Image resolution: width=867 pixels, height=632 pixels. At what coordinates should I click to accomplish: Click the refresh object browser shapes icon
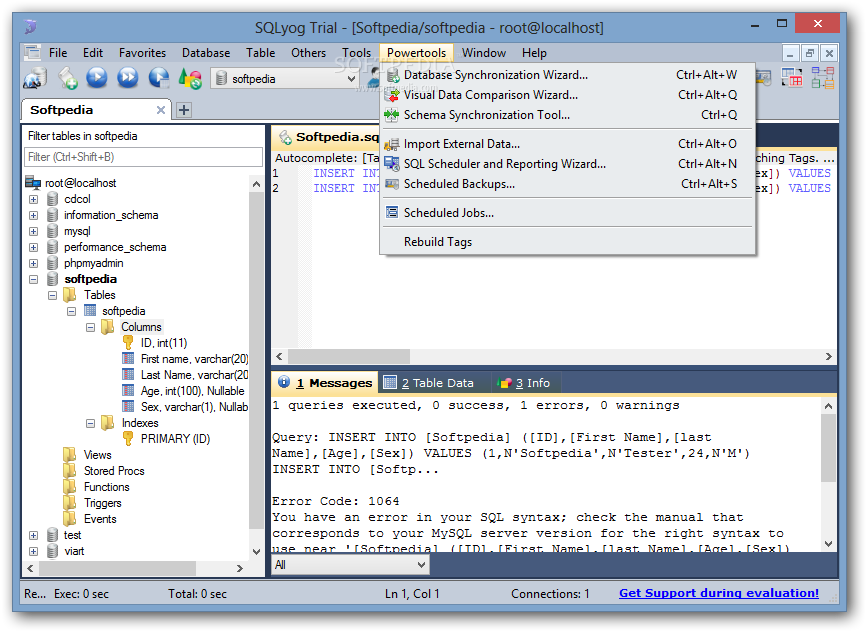[190, 78]
